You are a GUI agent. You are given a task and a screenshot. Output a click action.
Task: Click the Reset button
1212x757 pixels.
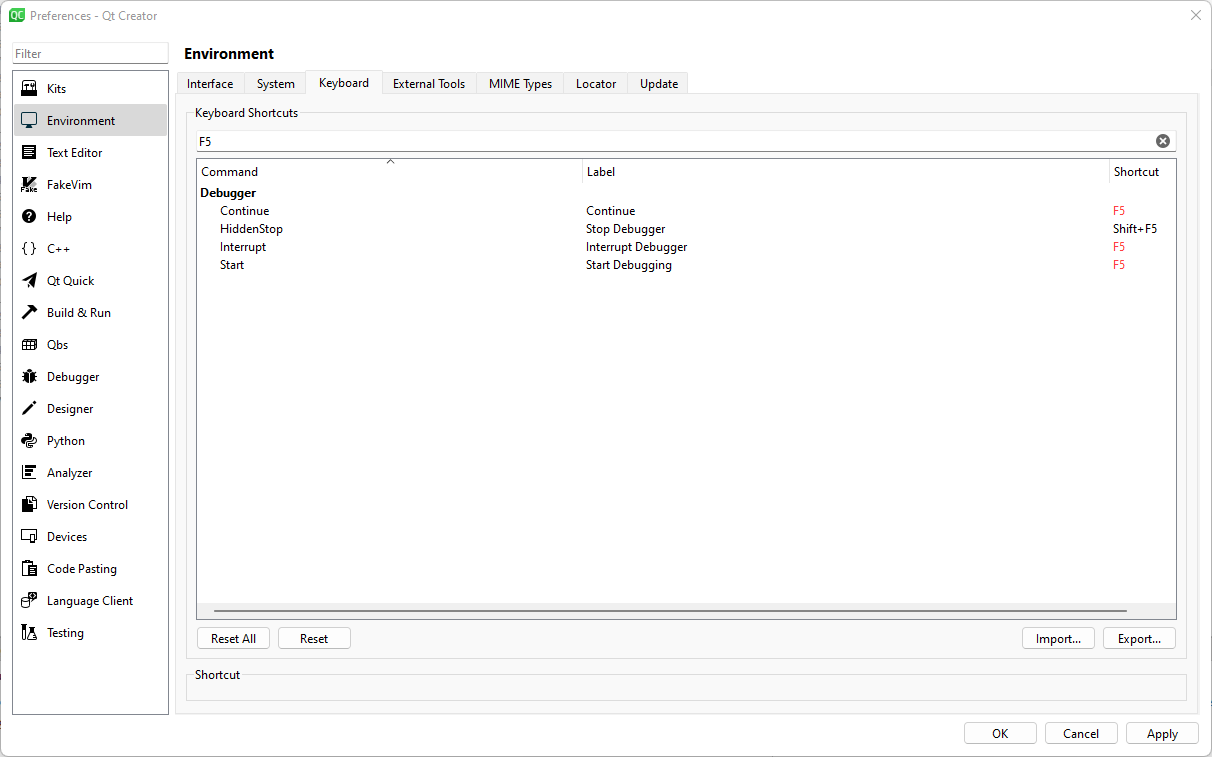tap(314, 639)
